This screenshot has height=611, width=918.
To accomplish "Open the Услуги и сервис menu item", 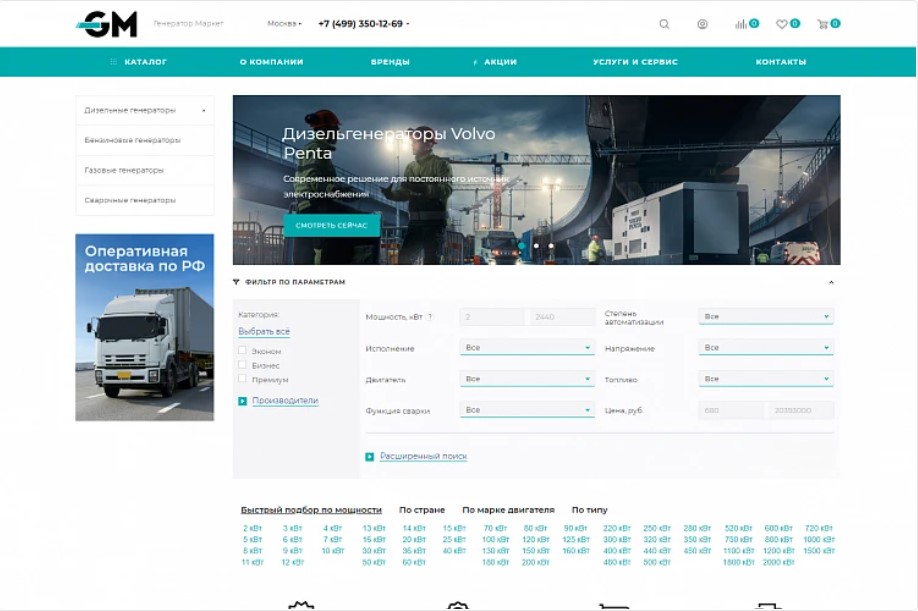I will 635,61.
